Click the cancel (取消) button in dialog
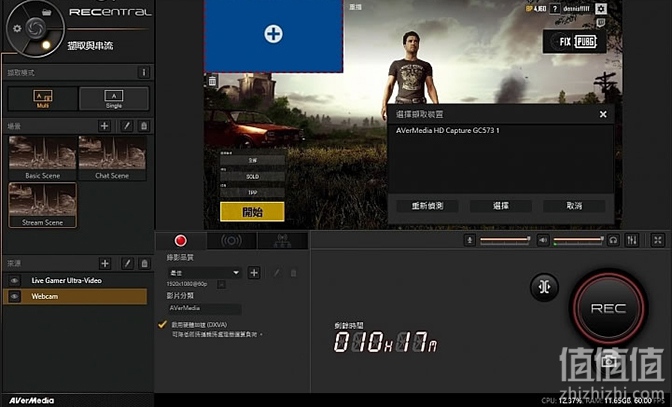Image resolution: width=672 pixels, height=407 pixels. tap(574, 206)
